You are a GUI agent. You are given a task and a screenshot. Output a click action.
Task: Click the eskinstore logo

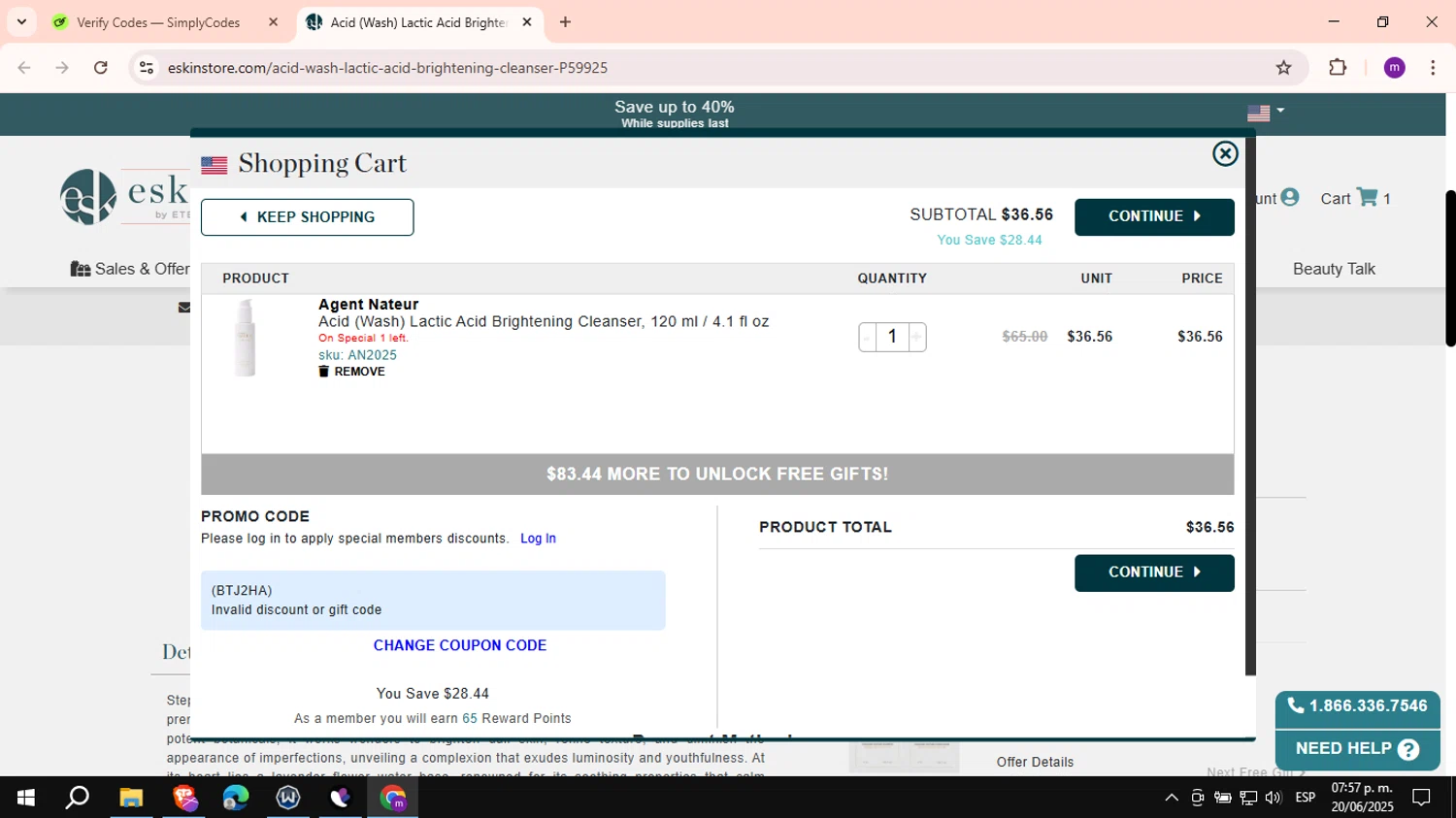point(124,196)
